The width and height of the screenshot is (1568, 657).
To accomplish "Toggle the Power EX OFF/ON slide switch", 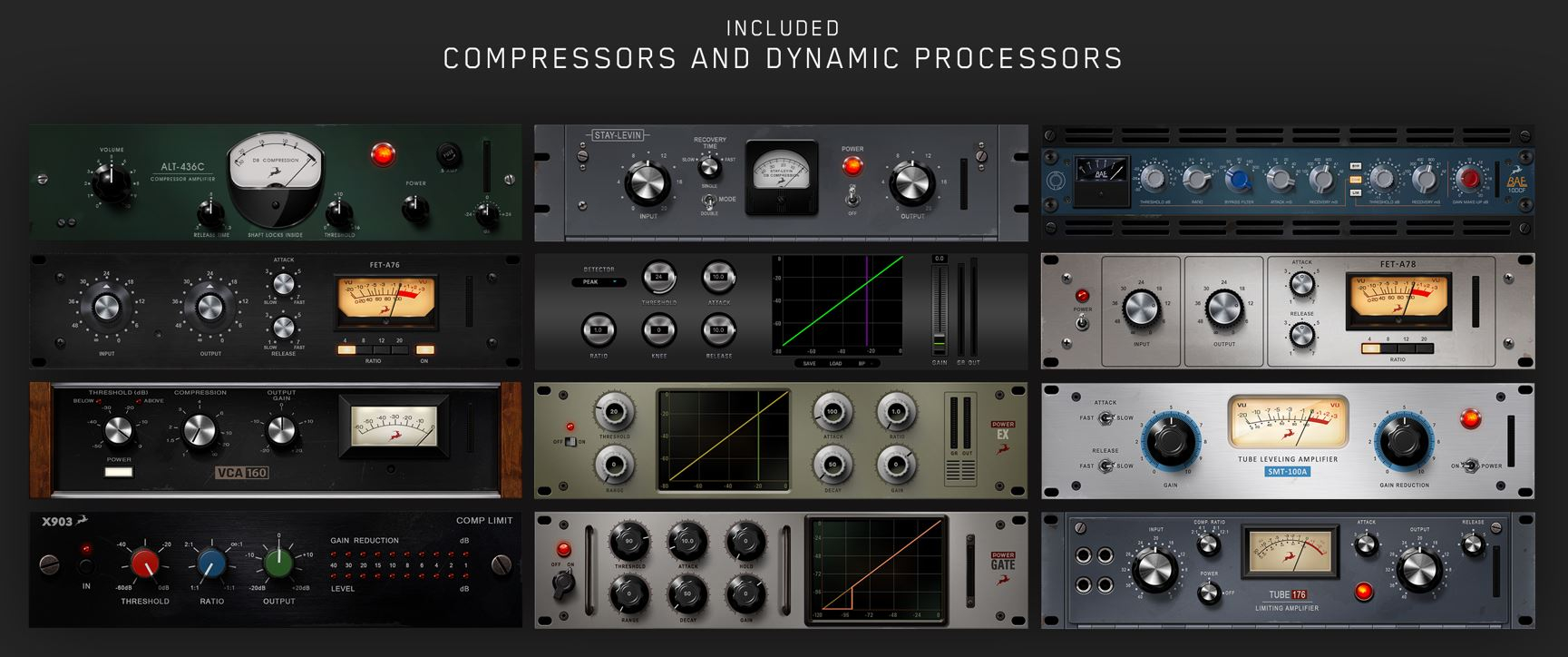I will [570, 441].
